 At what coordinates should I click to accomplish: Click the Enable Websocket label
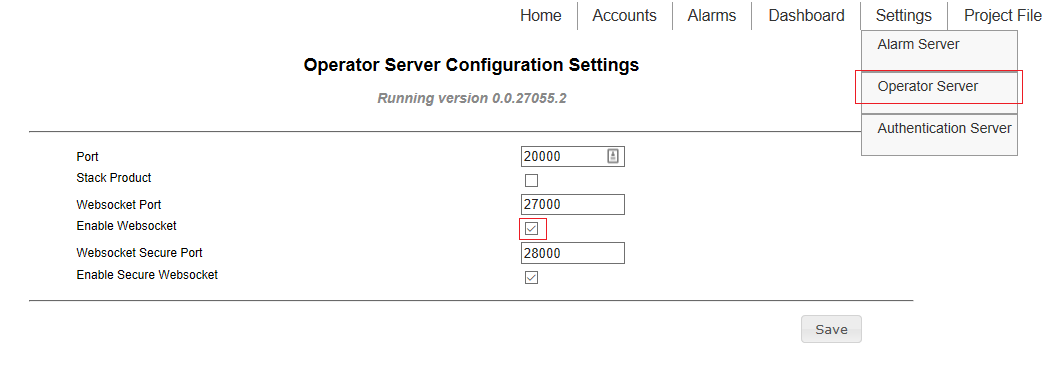point(126,226)
